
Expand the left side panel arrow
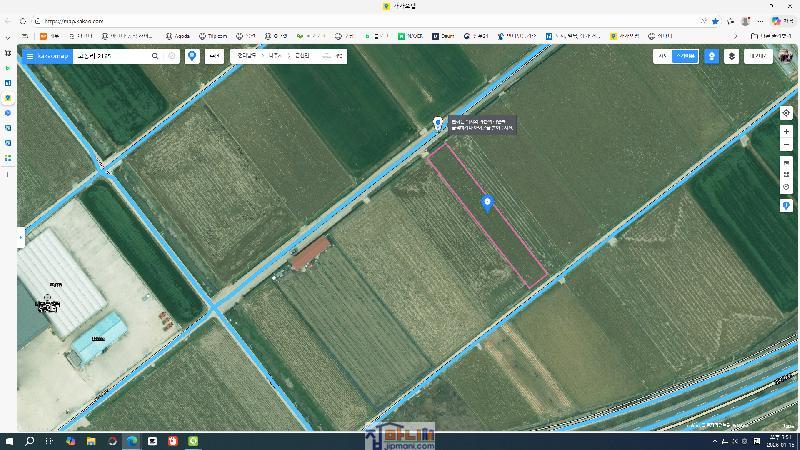coord(20,237)
